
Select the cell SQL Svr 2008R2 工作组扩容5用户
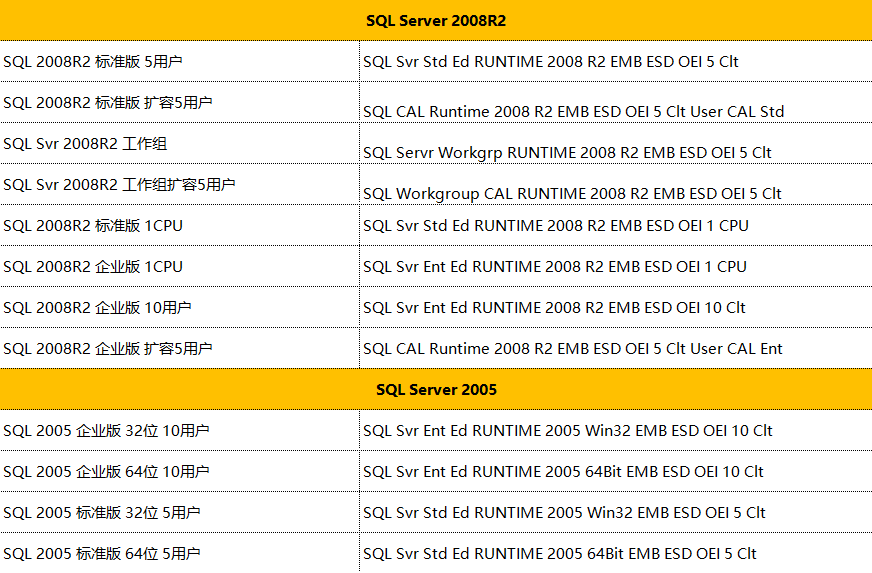[180, 184]
